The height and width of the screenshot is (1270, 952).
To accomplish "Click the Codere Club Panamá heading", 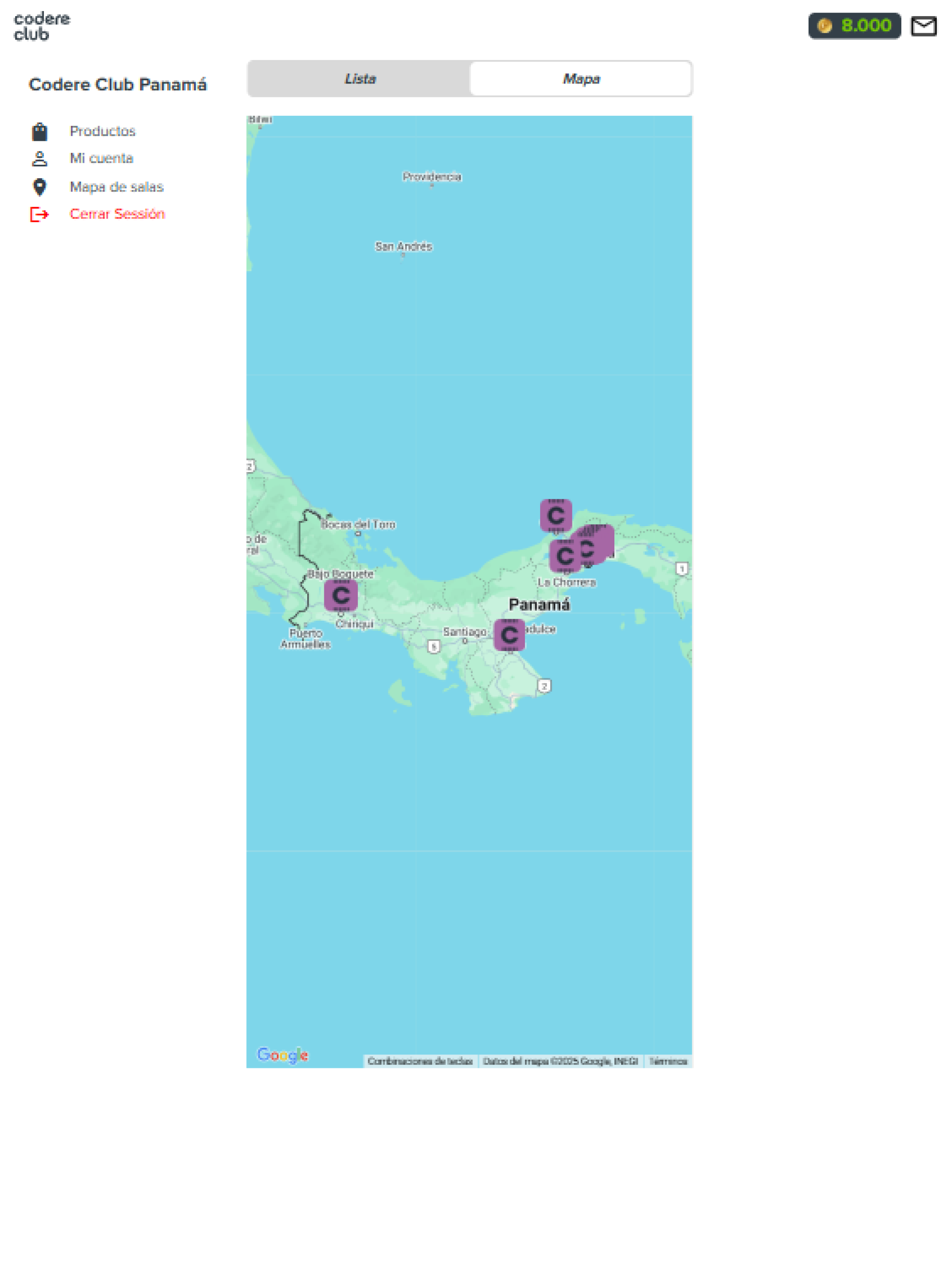I will pyautogui.click(x=118, y=84).
